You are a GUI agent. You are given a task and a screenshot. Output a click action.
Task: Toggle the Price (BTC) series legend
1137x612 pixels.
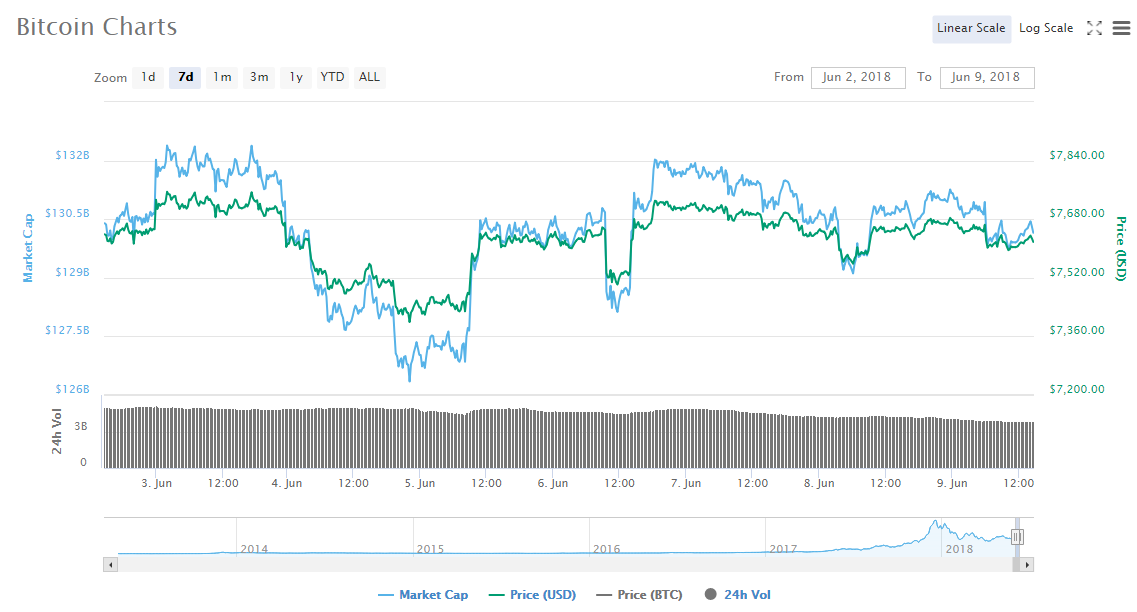pos(640,595)
